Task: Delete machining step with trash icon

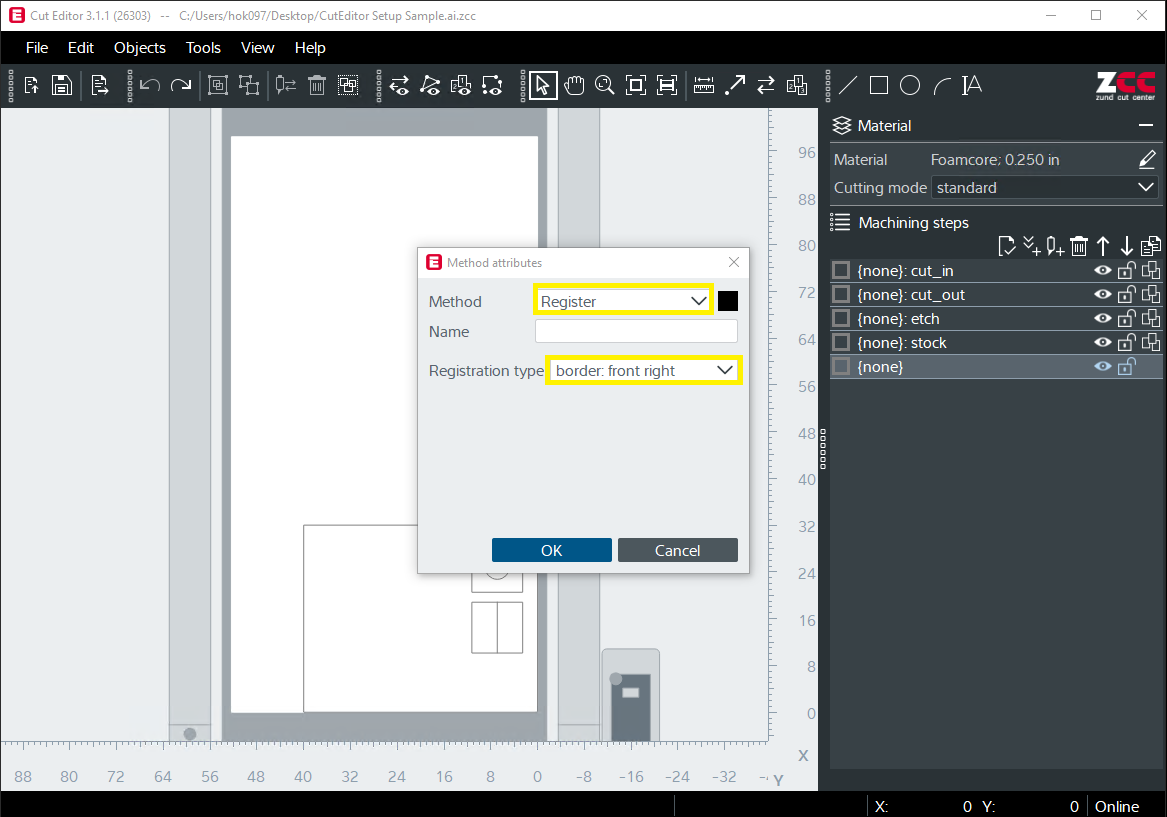Action: [1079, 246]
